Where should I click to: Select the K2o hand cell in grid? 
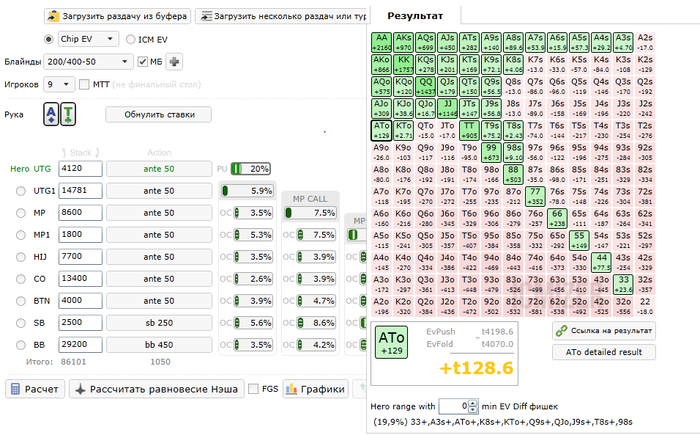coord(404,306)
